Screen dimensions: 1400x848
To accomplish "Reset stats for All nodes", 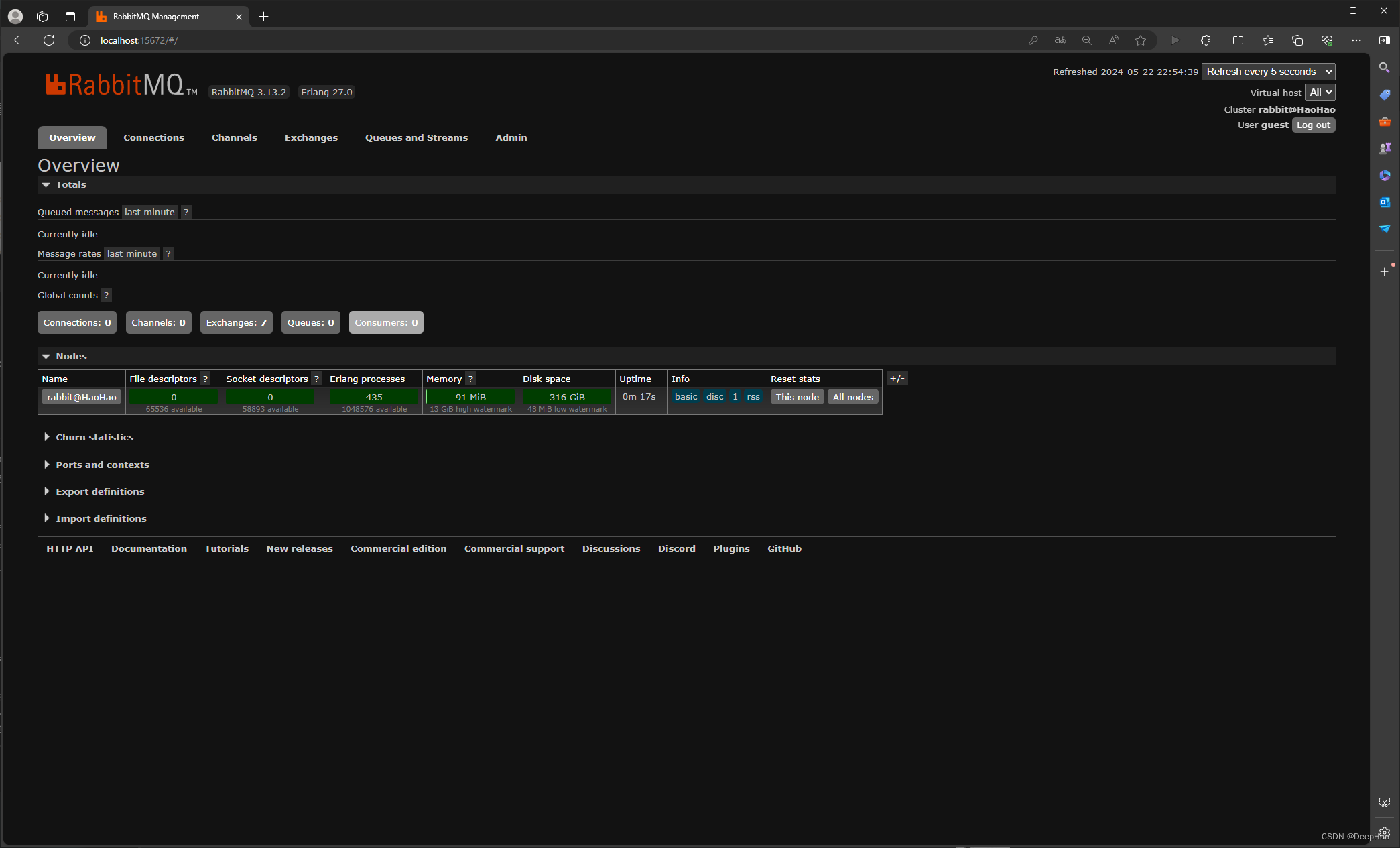I will pos(853,397).
